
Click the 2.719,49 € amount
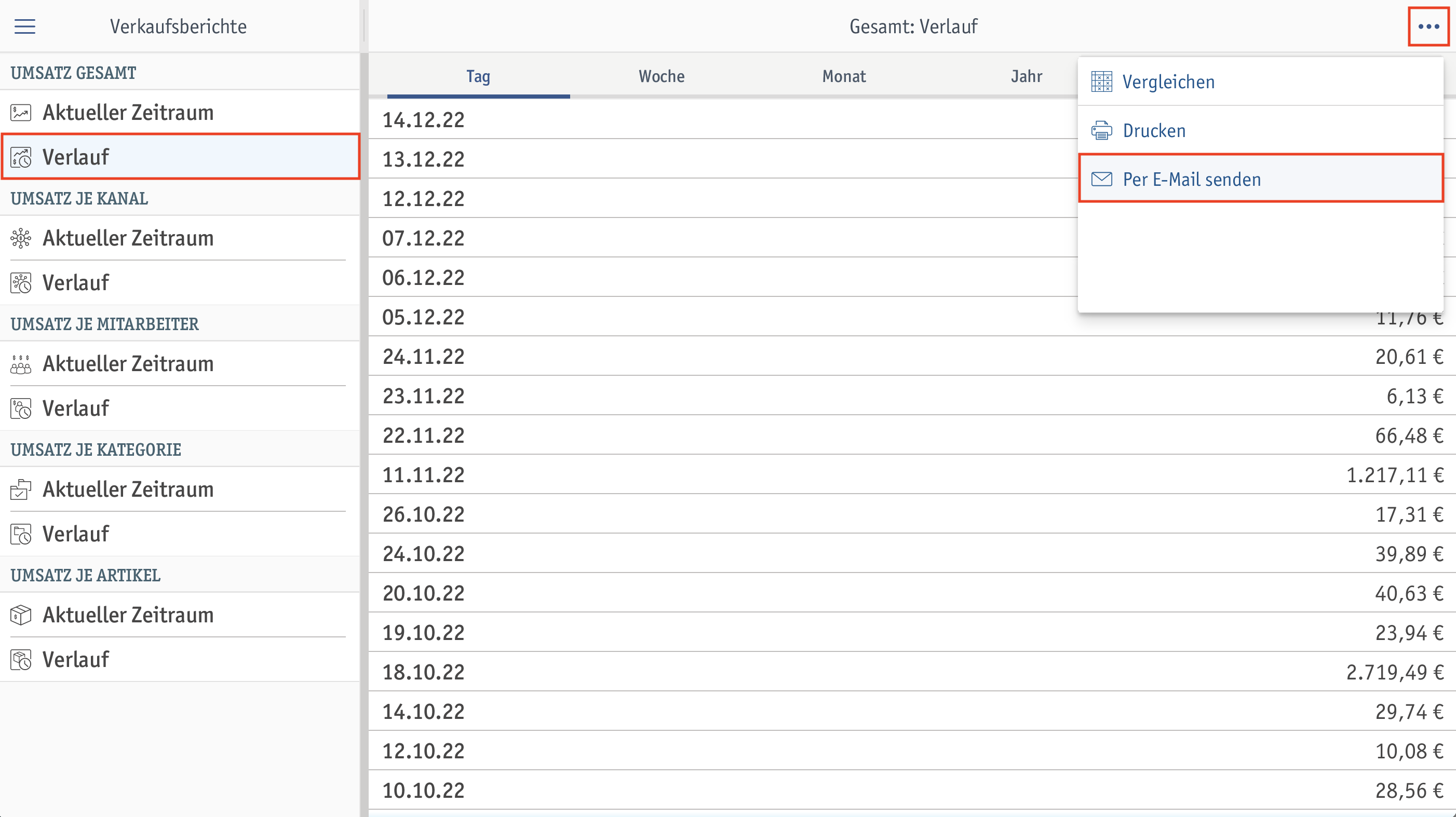(1395, 672)
